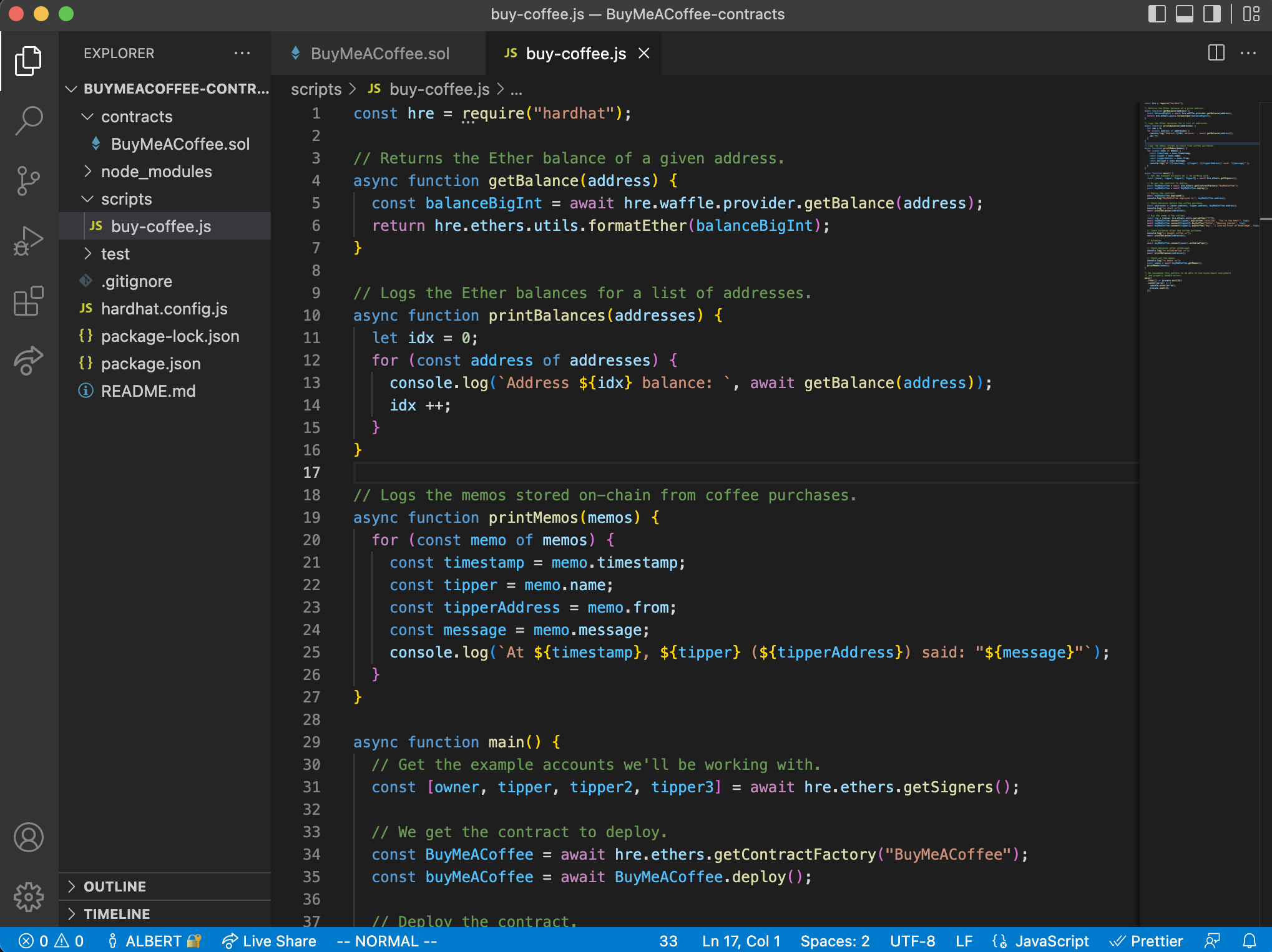Change end of line sequence LF
Screen dimensions: 1272x952
click(x=964, y=941)
